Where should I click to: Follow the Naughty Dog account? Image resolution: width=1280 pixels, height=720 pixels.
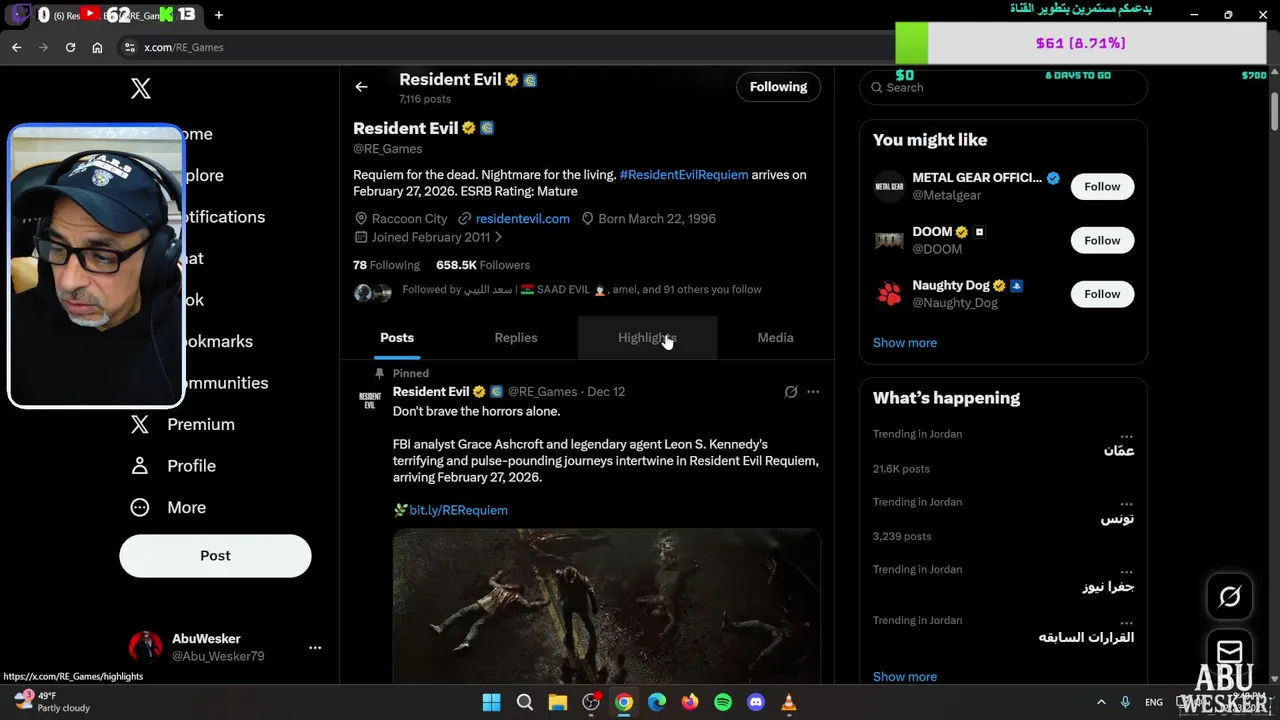coord(1102,294)
